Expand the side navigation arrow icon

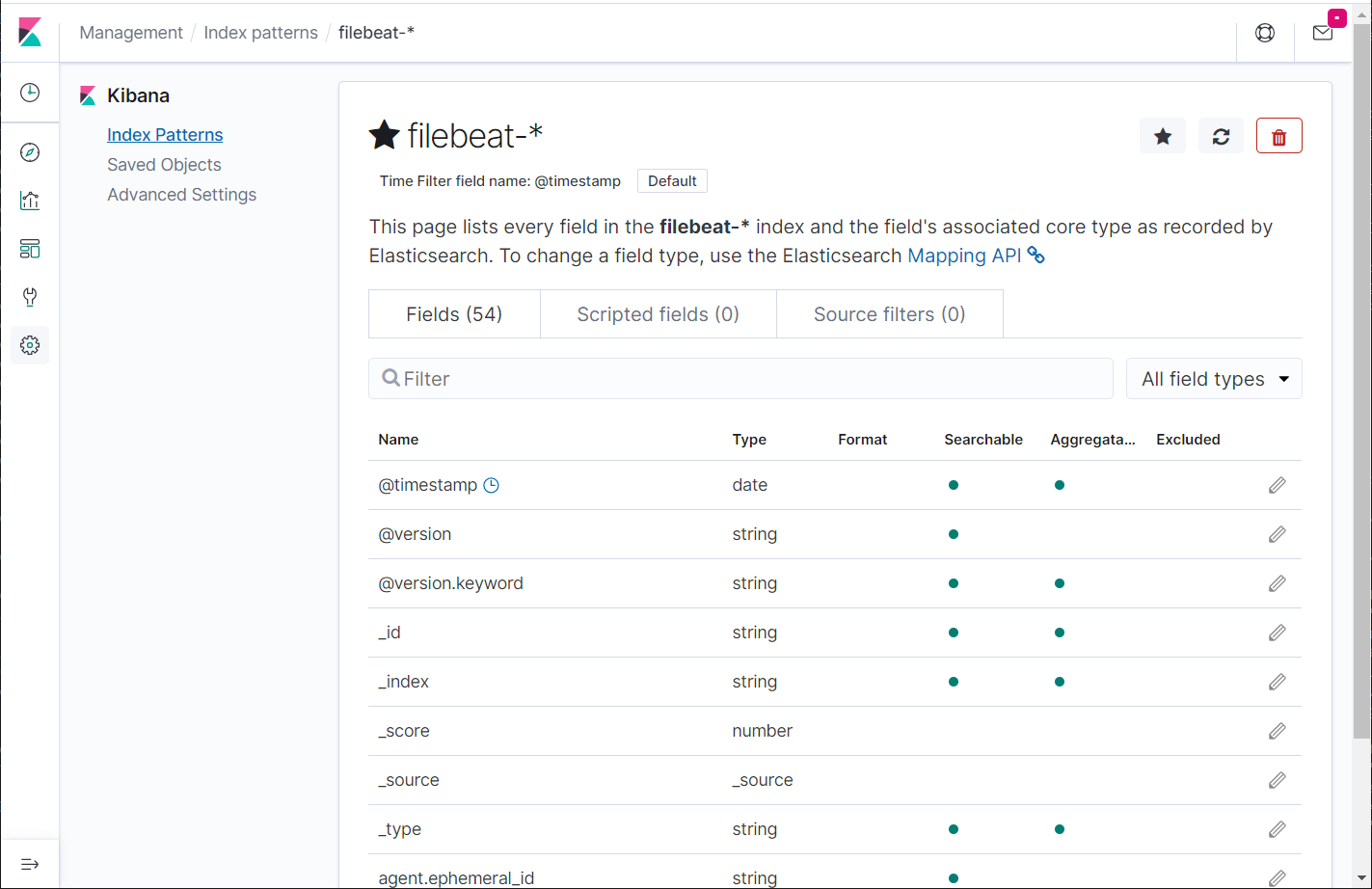pos(30,864)
